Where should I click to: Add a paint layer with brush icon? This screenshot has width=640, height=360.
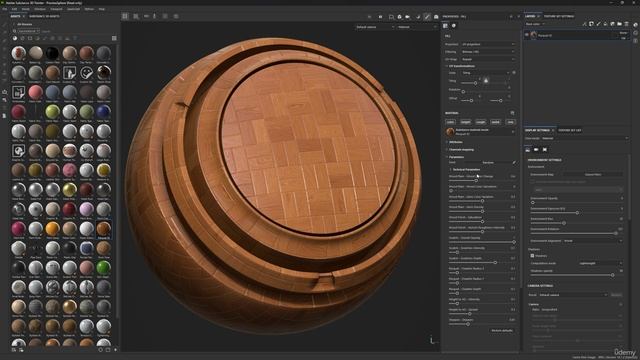598,24
